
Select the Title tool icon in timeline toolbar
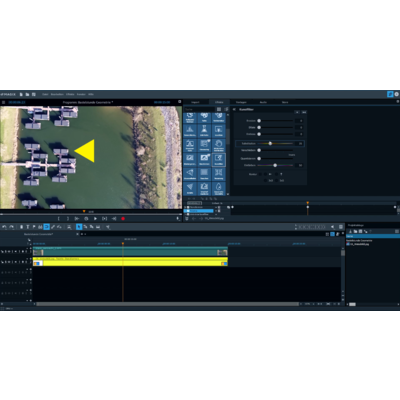[x=28, y=227]
